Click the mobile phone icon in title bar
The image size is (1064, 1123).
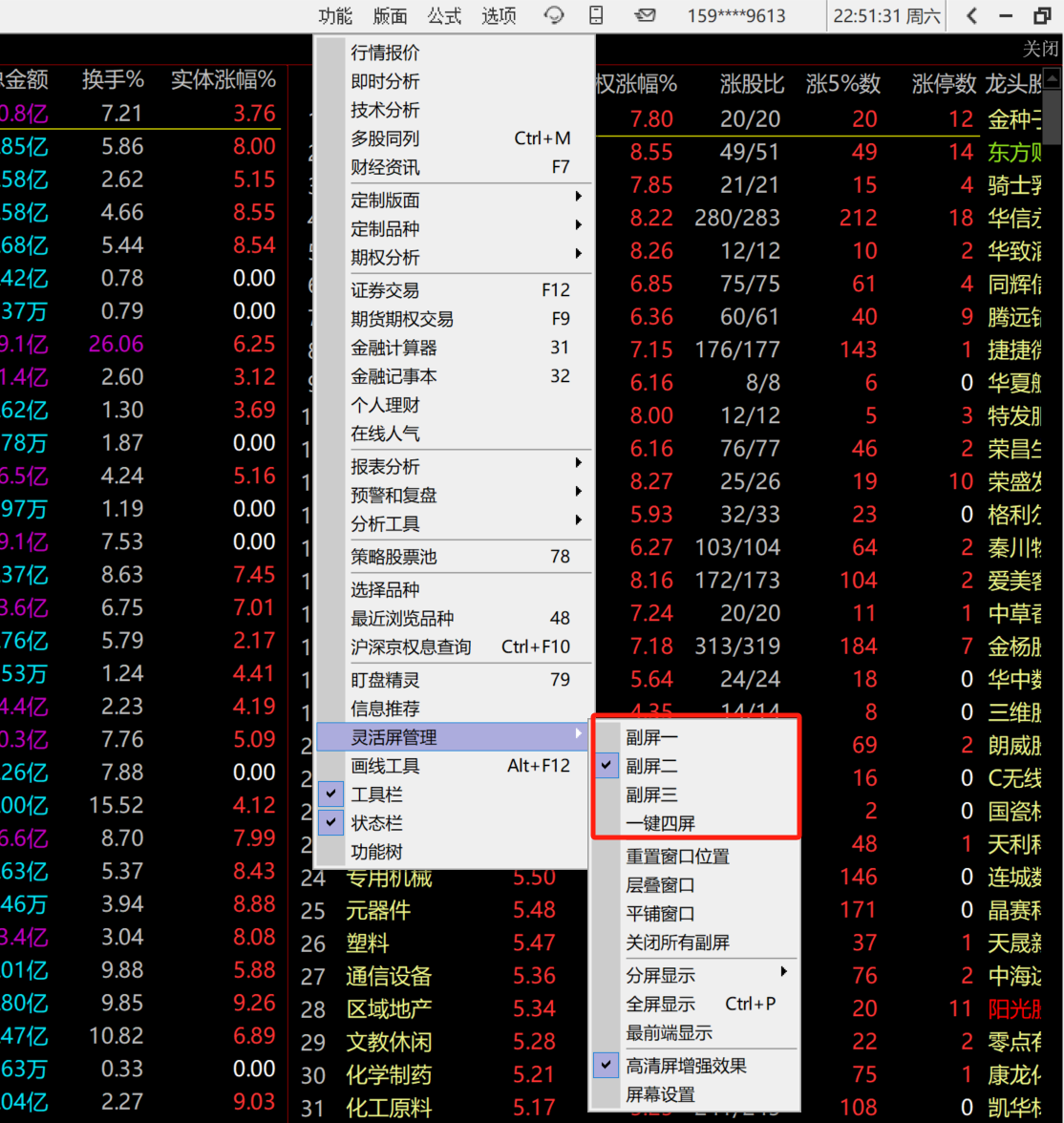tap(595, 15)
